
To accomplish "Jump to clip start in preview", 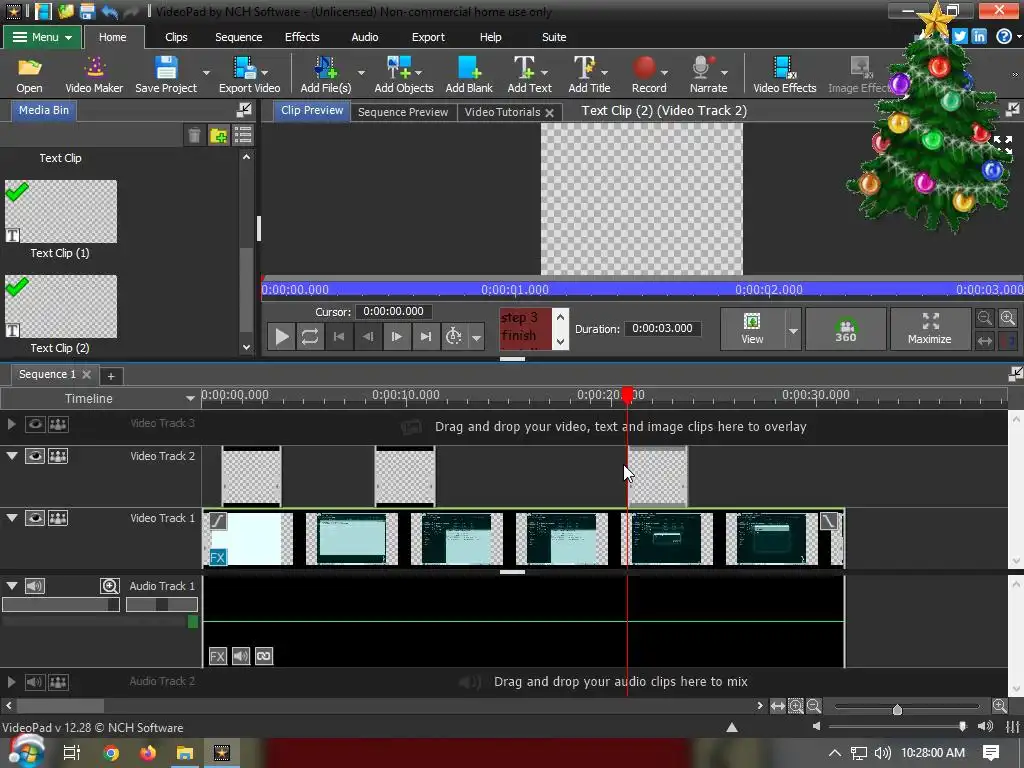I will pyautogui.click(x=338, y=337).
